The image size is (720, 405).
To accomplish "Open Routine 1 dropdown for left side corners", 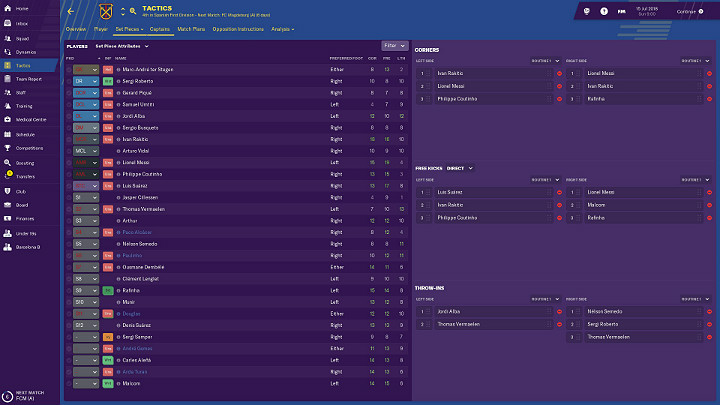I will (x=546, y=61).
